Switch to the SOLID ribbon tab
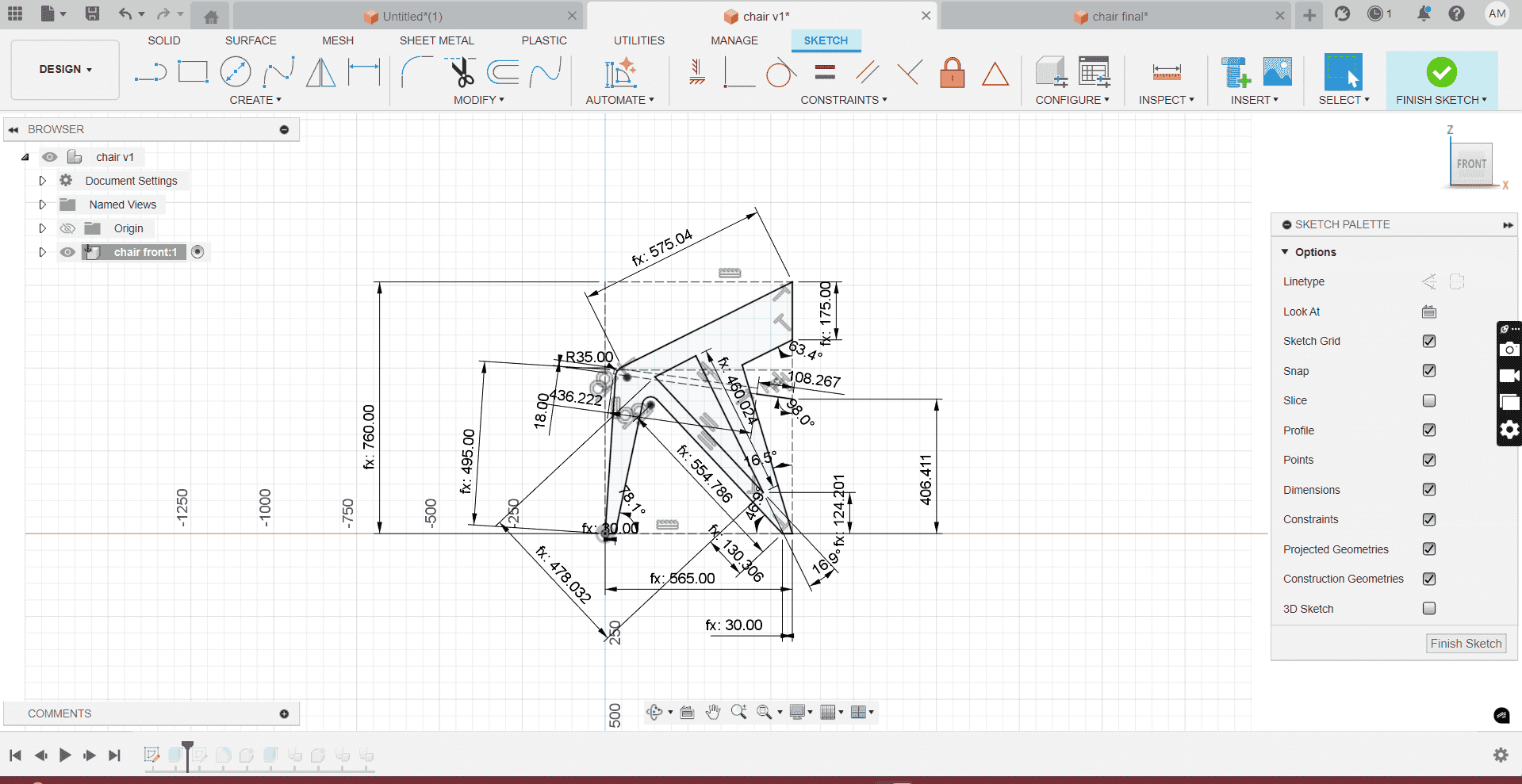This screenshot has width=1522, height=784. point(164,40)
